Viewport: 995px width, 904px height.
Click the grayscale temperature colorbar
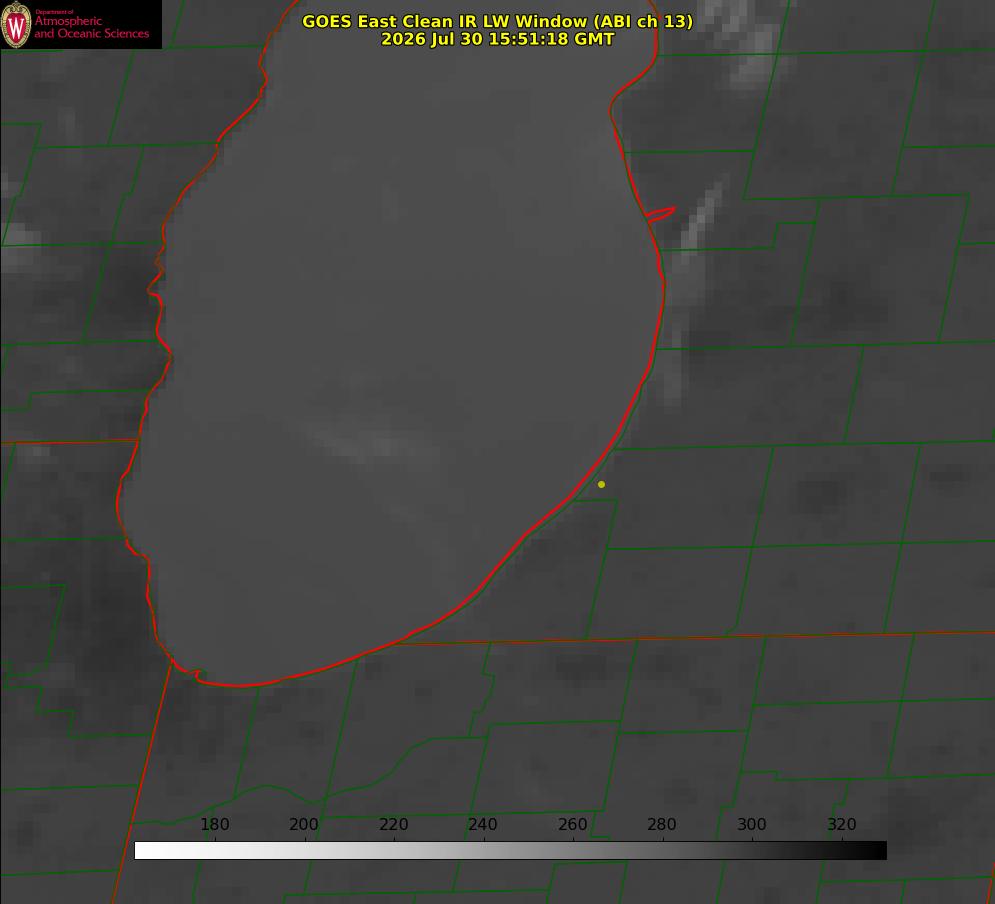click(510, 850)
